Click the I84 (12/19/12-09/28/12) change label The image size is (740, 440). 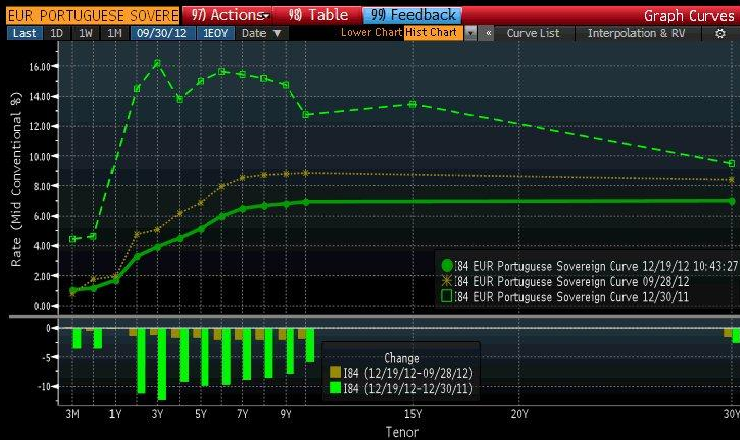click(408, 373)
